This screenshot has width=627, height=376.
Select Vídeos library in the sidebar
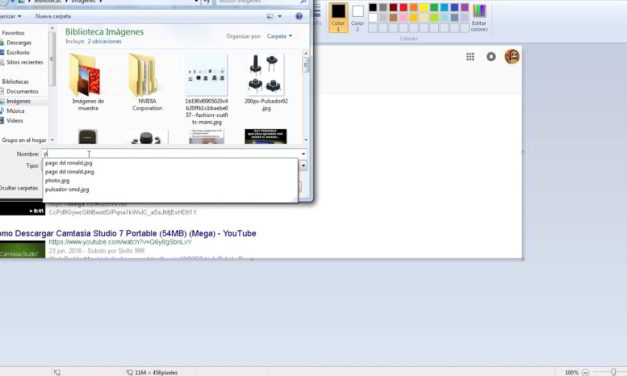(x=14, y=120)
